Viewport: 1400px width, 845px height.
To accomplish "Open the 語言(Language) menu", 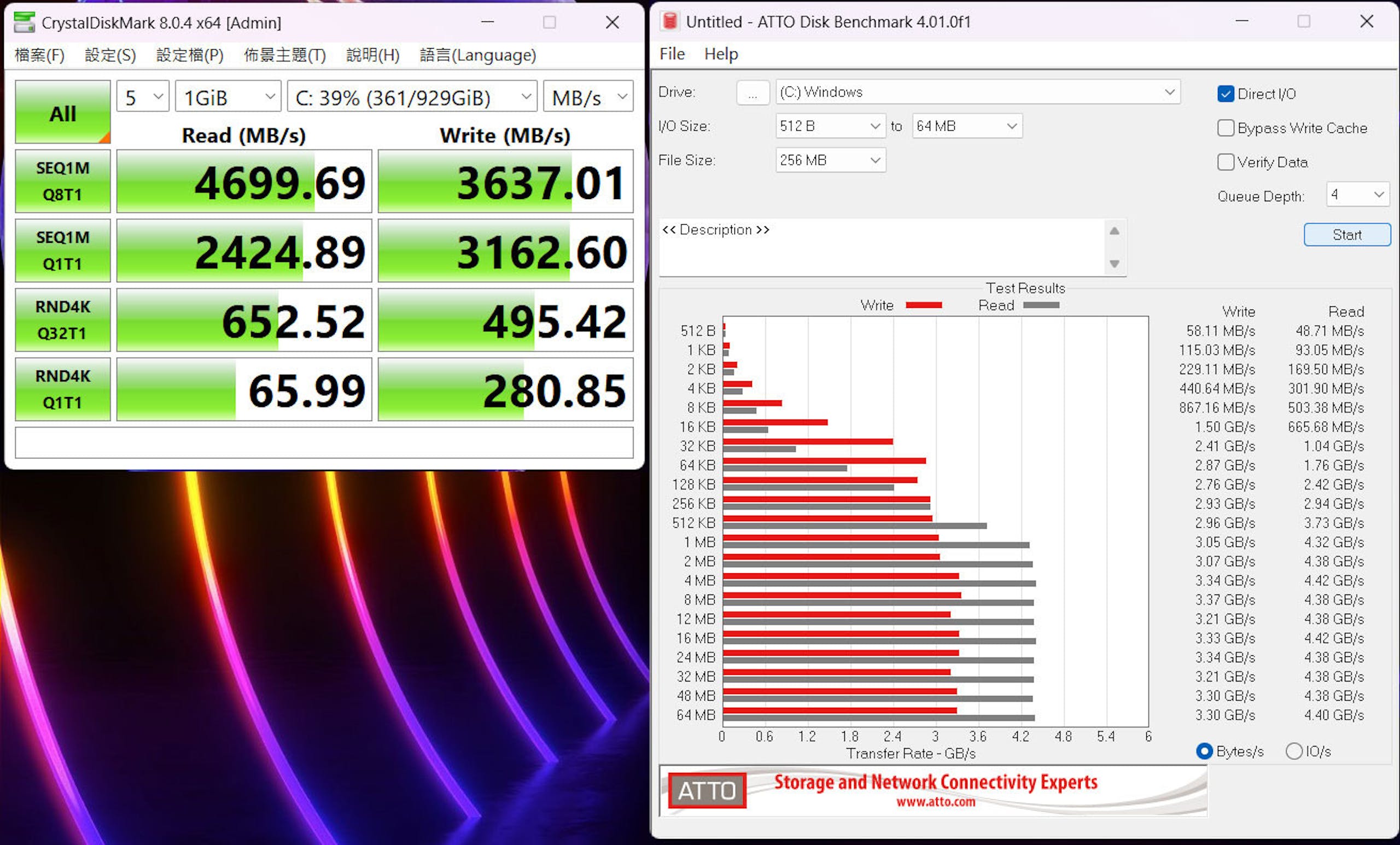I will (478, 55).
